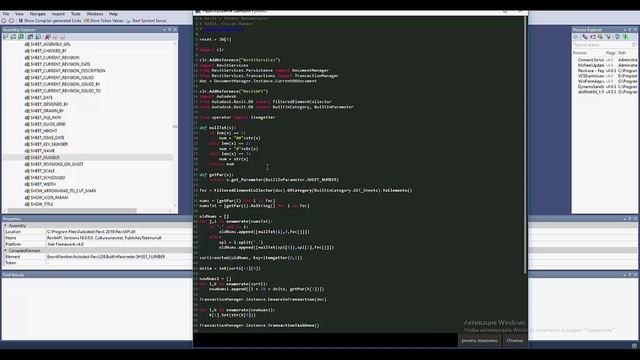
Task: Select SHEET_CURRENT_REVISION_ISSUED_BY item
Action: [x=65, y=84]
